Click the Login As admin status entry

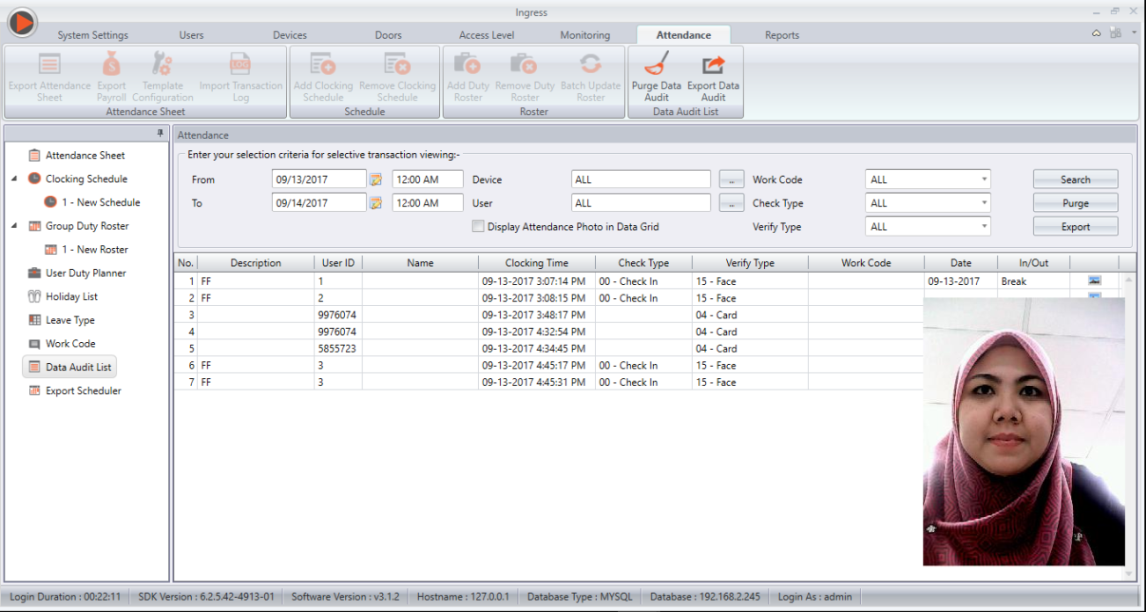tap(814, 597)
